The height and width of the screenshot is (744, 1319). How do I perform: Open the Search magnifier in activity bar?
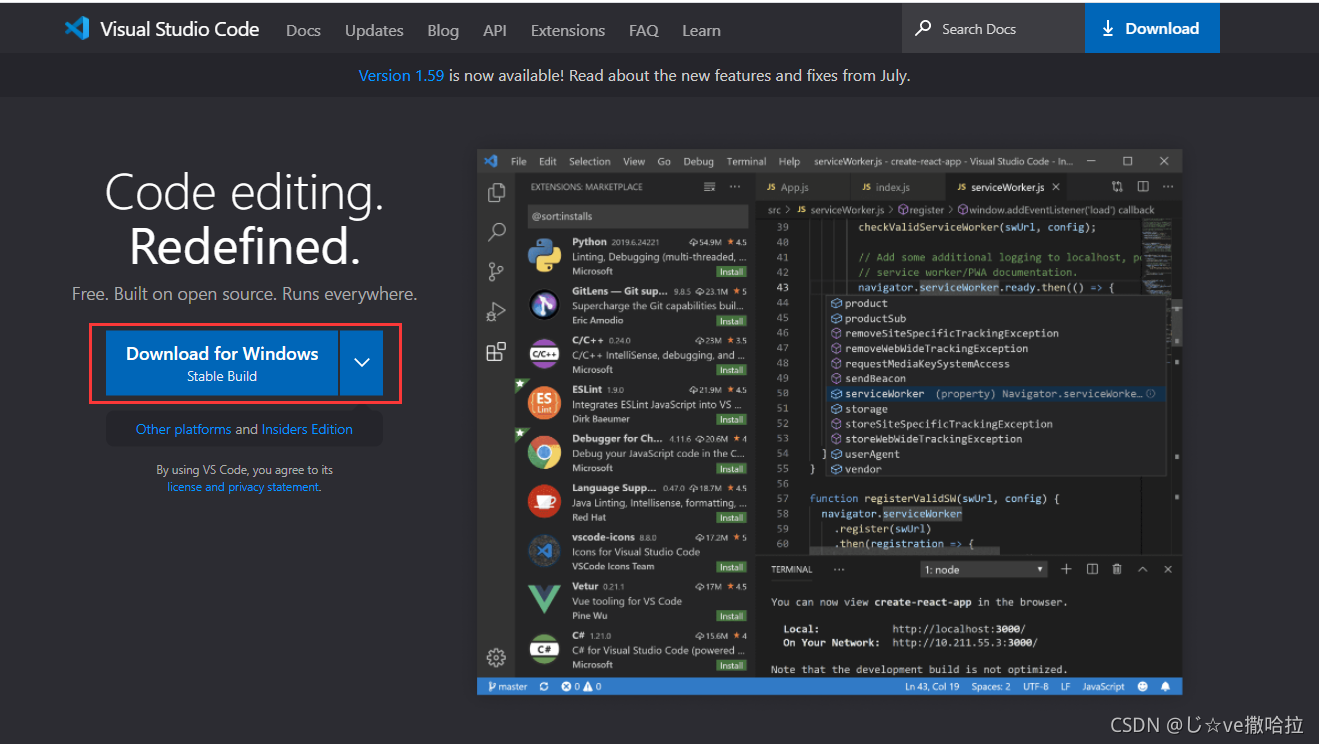496,232
